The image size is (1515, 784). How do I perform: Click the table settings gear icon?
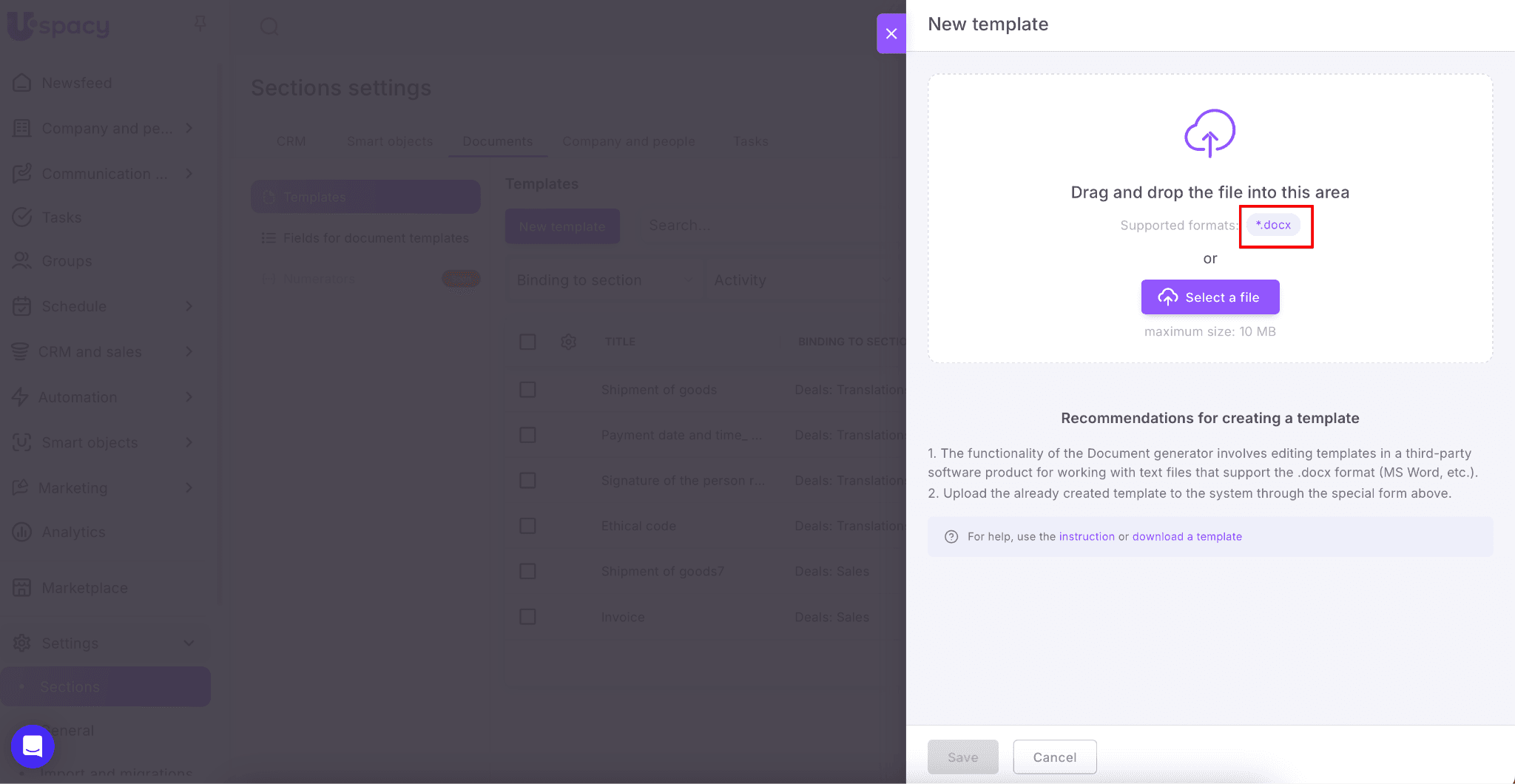568,342
